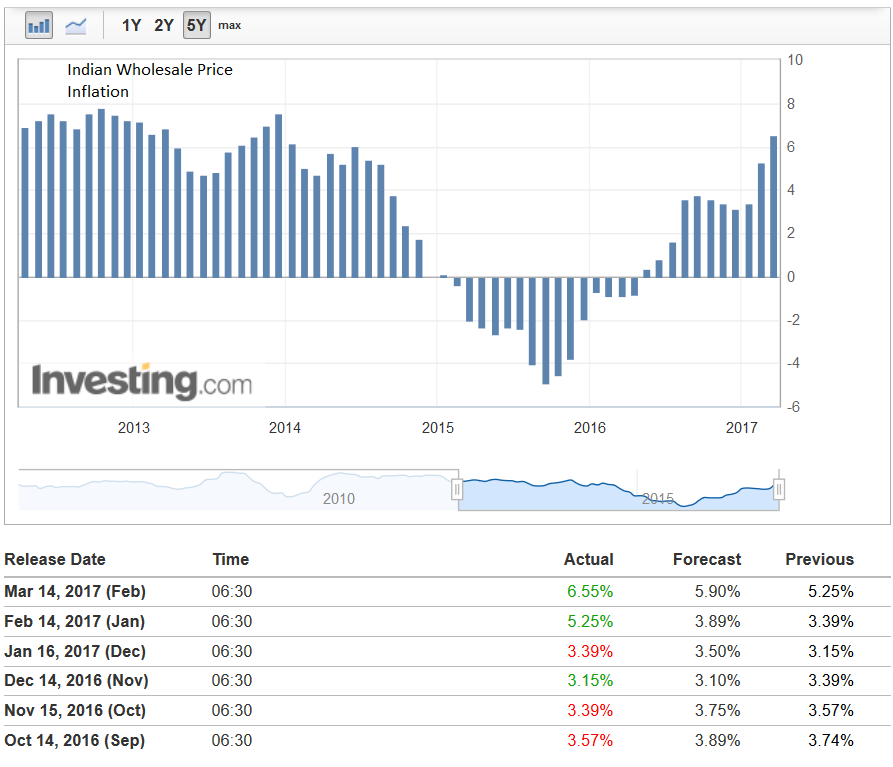
Task: Click the highlighted navigator range area
Action: (618, 489)
